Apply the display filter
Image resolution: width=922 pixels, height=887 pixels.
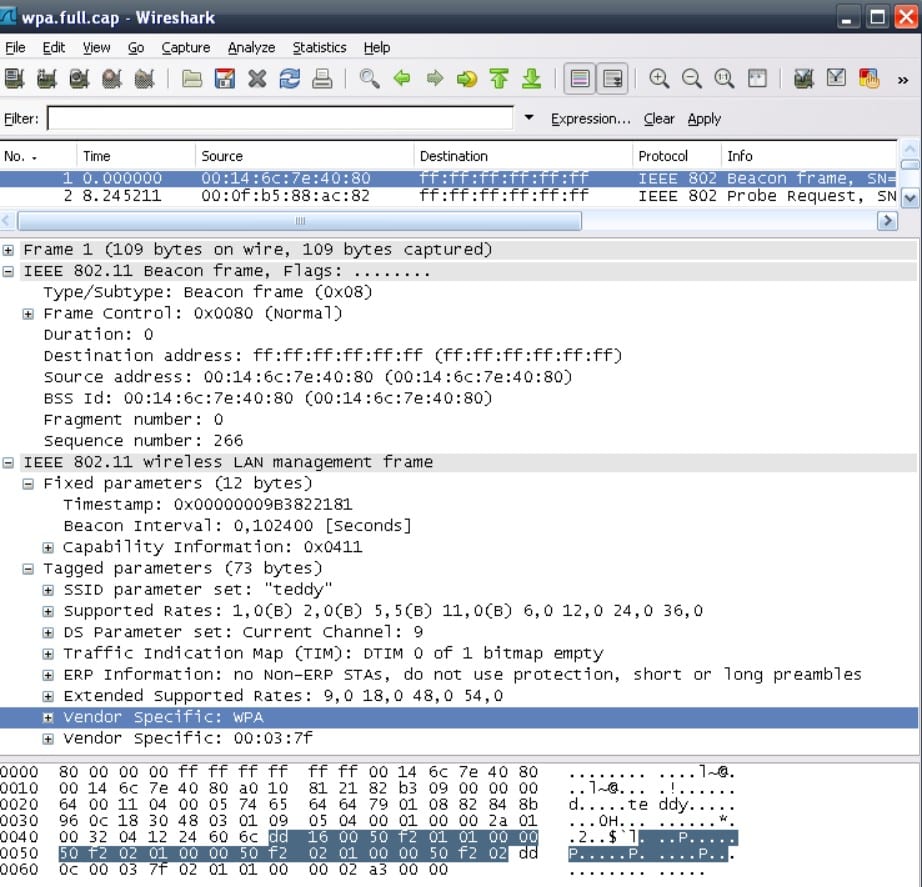(x=704, y=119)
